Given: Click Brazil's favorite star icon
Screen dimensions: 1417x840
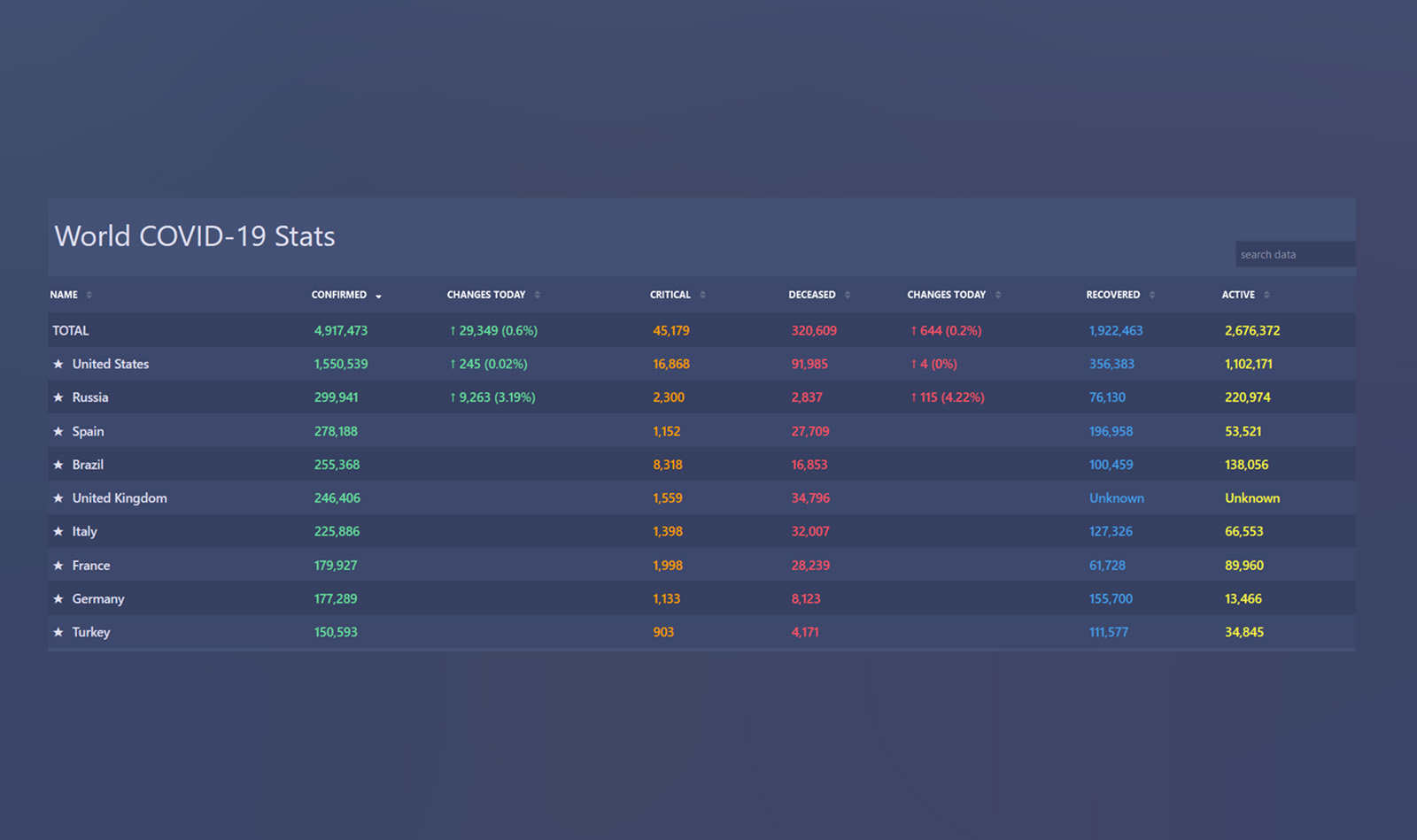Looking at the screenshot, I should (x=58, y=465).
